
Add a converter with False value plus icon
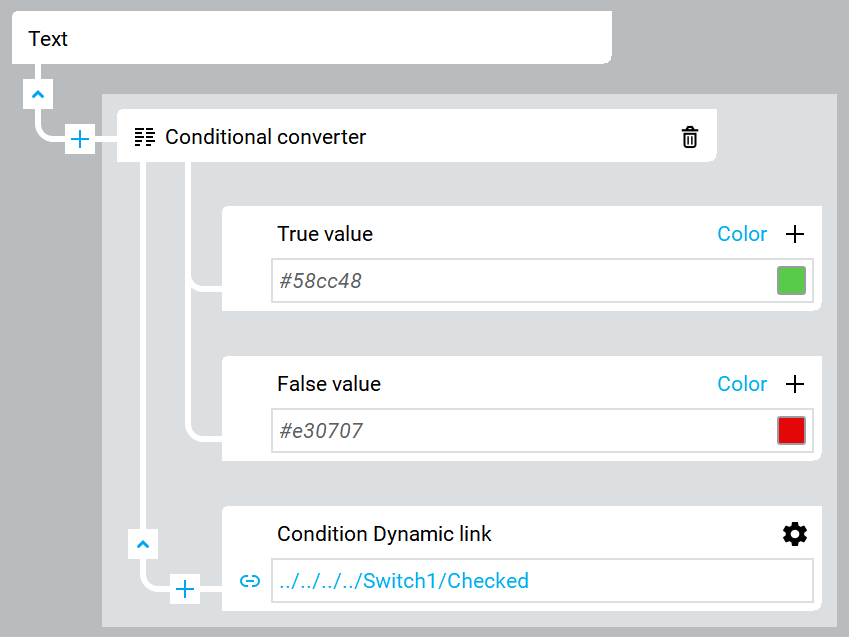tap(795, 384)
